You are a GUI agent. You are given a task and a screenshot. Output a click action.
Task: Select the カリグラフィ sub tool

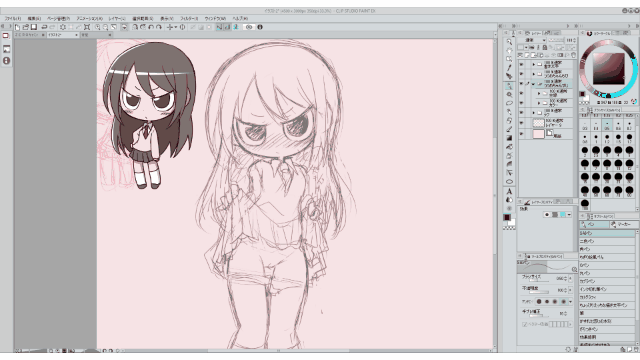pos(607,297)
